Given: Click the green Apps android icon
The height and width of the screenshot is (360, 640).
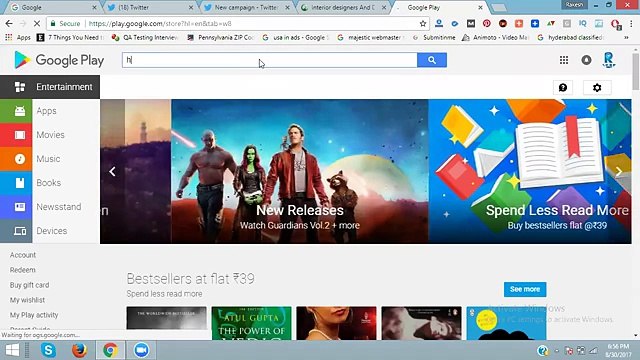Looking at the screenshot, I should pos(20,111).
